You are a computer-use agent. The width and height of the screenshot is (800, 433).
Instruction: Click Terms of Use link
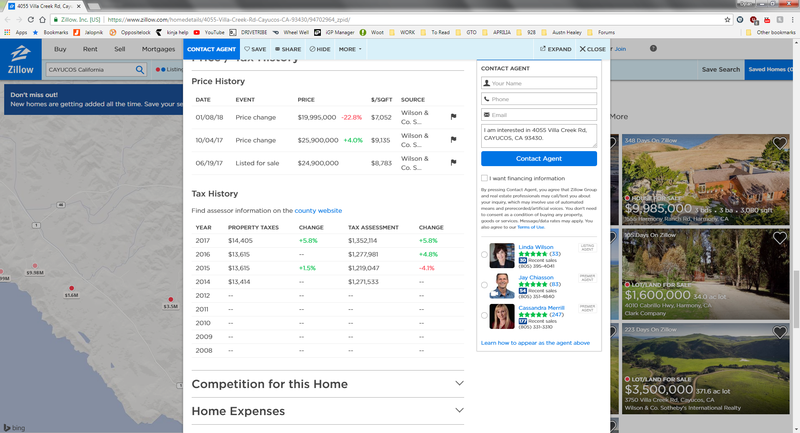click(531, 227)
